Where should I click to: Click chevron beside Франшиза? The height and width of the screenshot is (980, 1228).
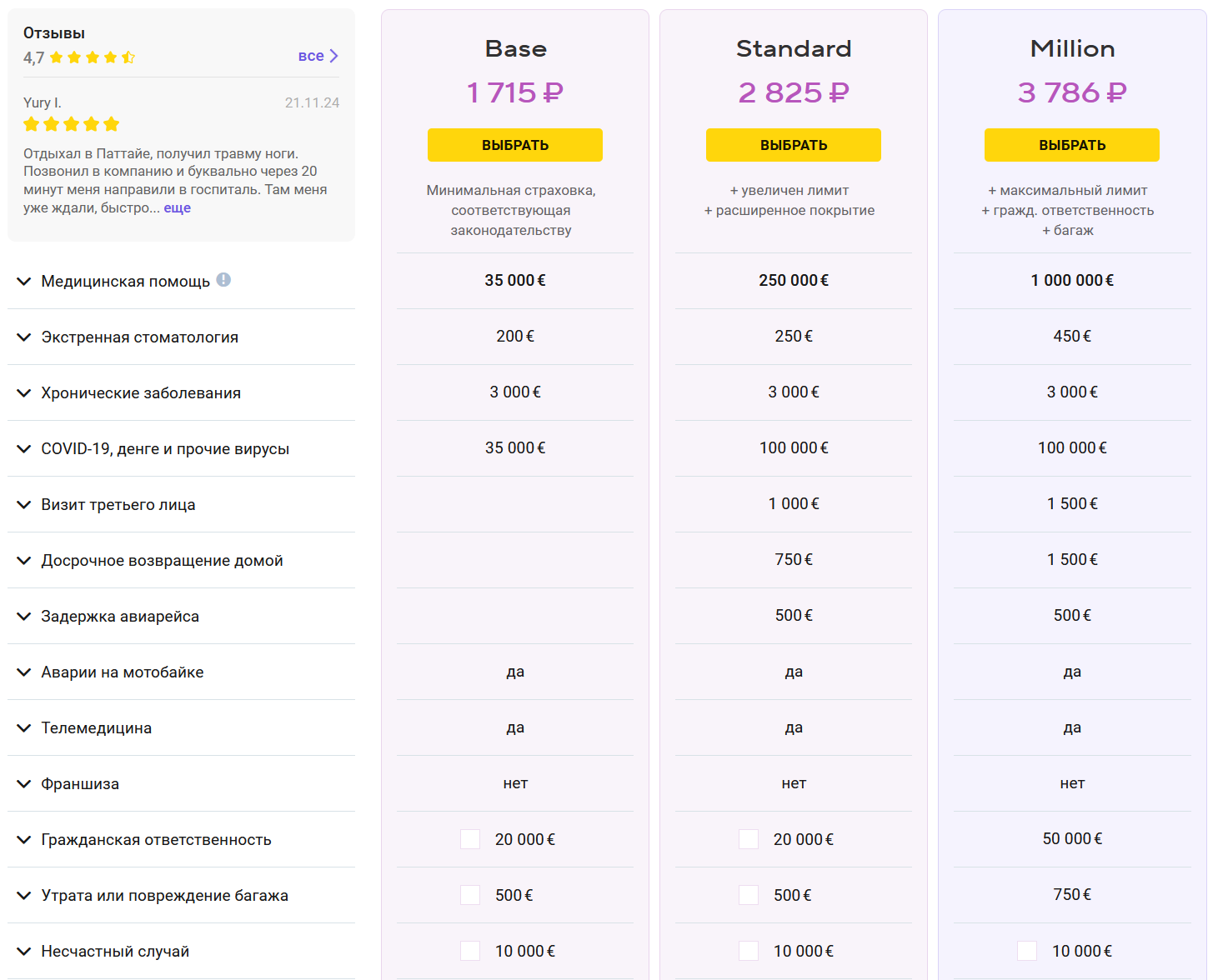coord(24,784)
